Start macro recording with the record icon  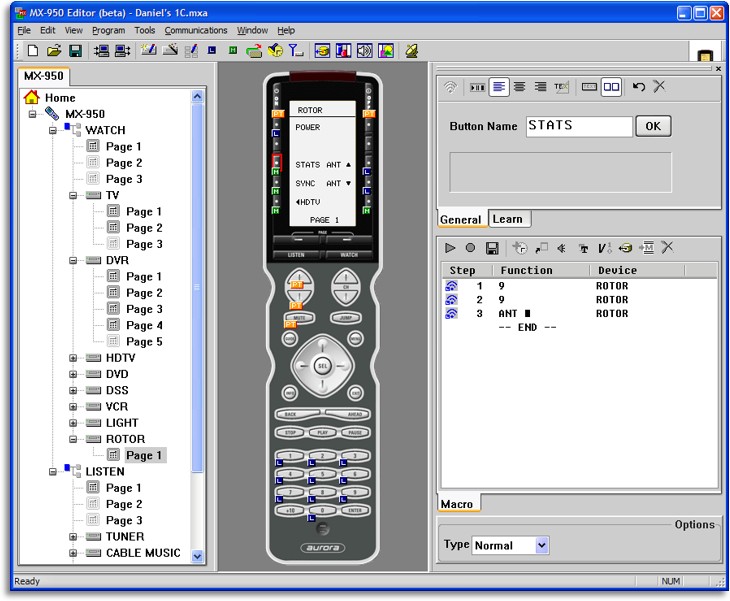tap(470, 248)
